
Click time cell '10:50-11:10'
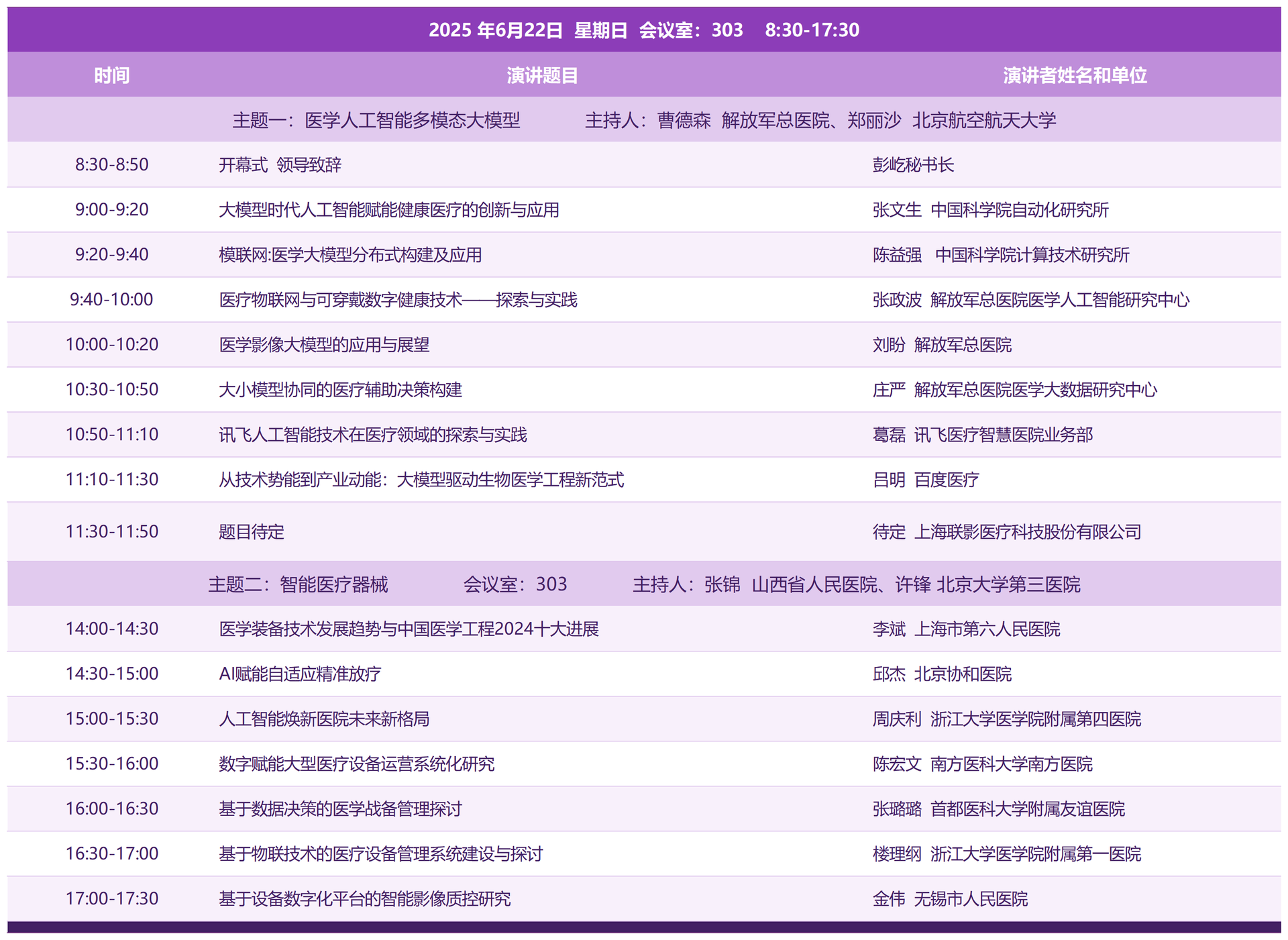click(x=111, y=434)
